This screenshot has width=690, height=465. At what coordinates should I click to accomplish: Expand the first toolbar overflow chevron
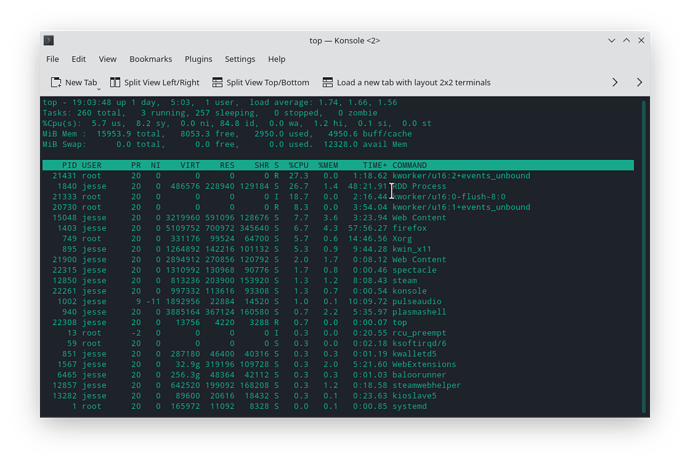[x=615, y=82]
